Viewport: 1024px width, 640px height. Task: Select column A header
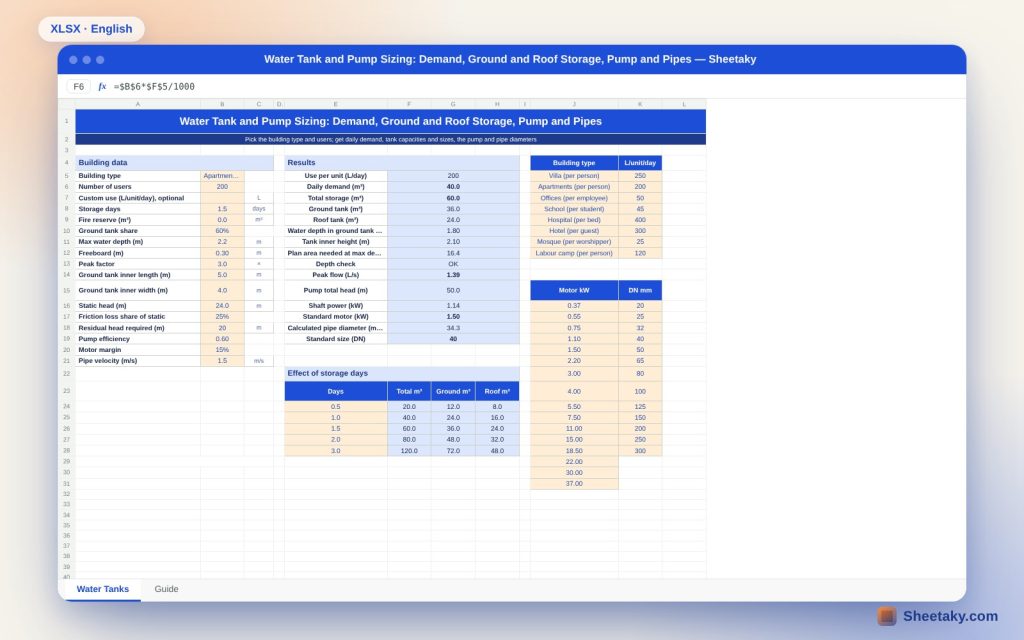(x=138, y=104)
